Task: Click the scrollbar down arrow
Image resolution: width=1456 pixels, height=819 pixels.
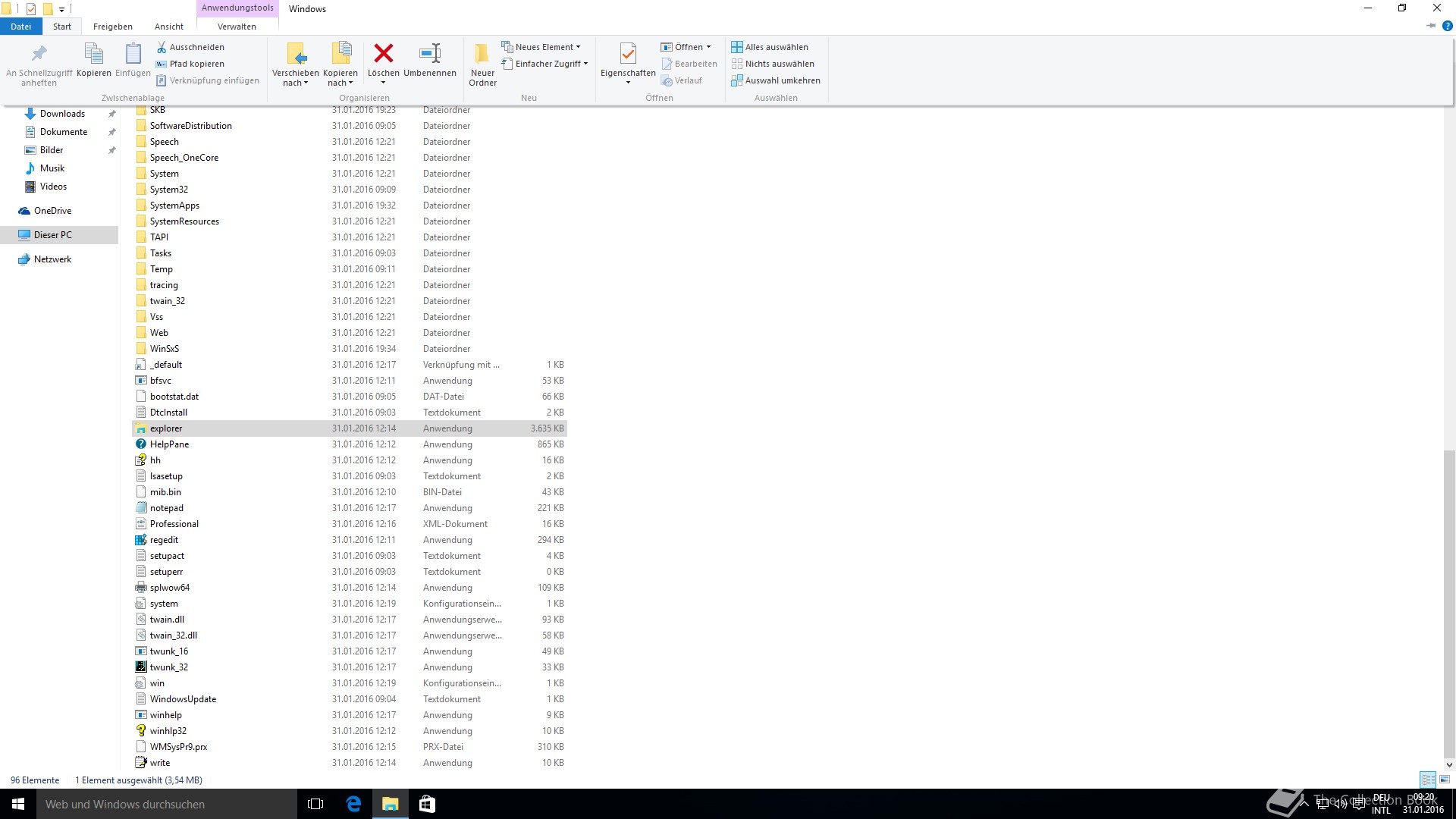Action: click(1449, 765)
